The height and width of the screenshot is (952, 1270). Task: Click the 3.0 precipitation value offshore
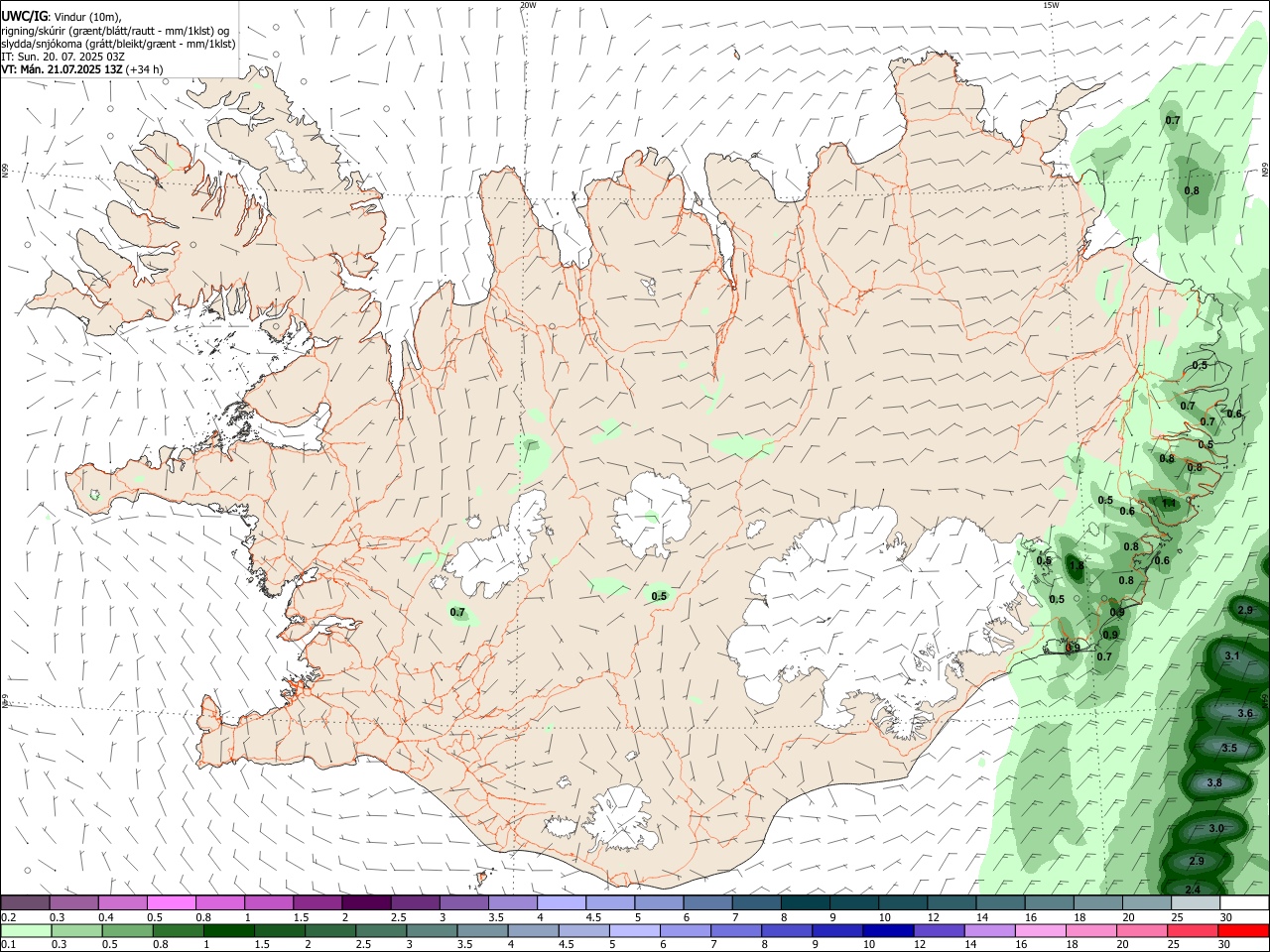[x=1216, y=828]
